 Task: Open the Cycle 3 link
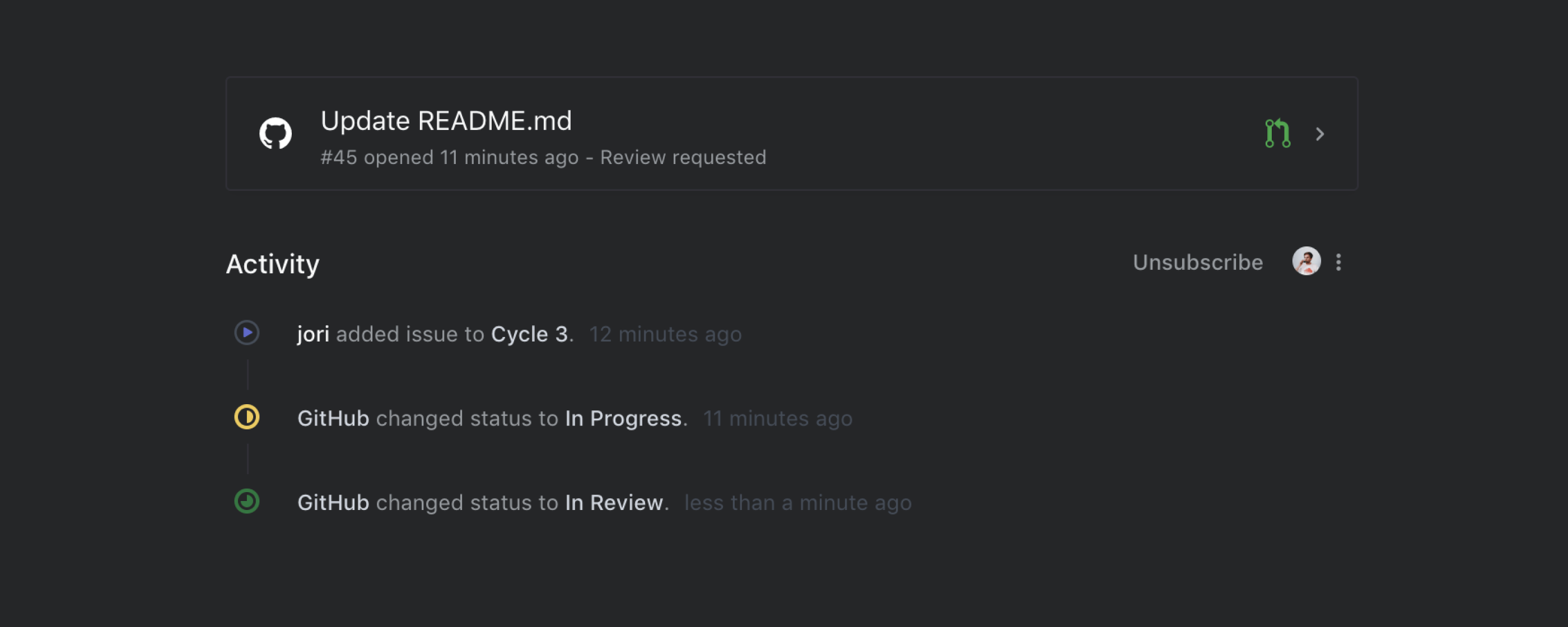530,334
